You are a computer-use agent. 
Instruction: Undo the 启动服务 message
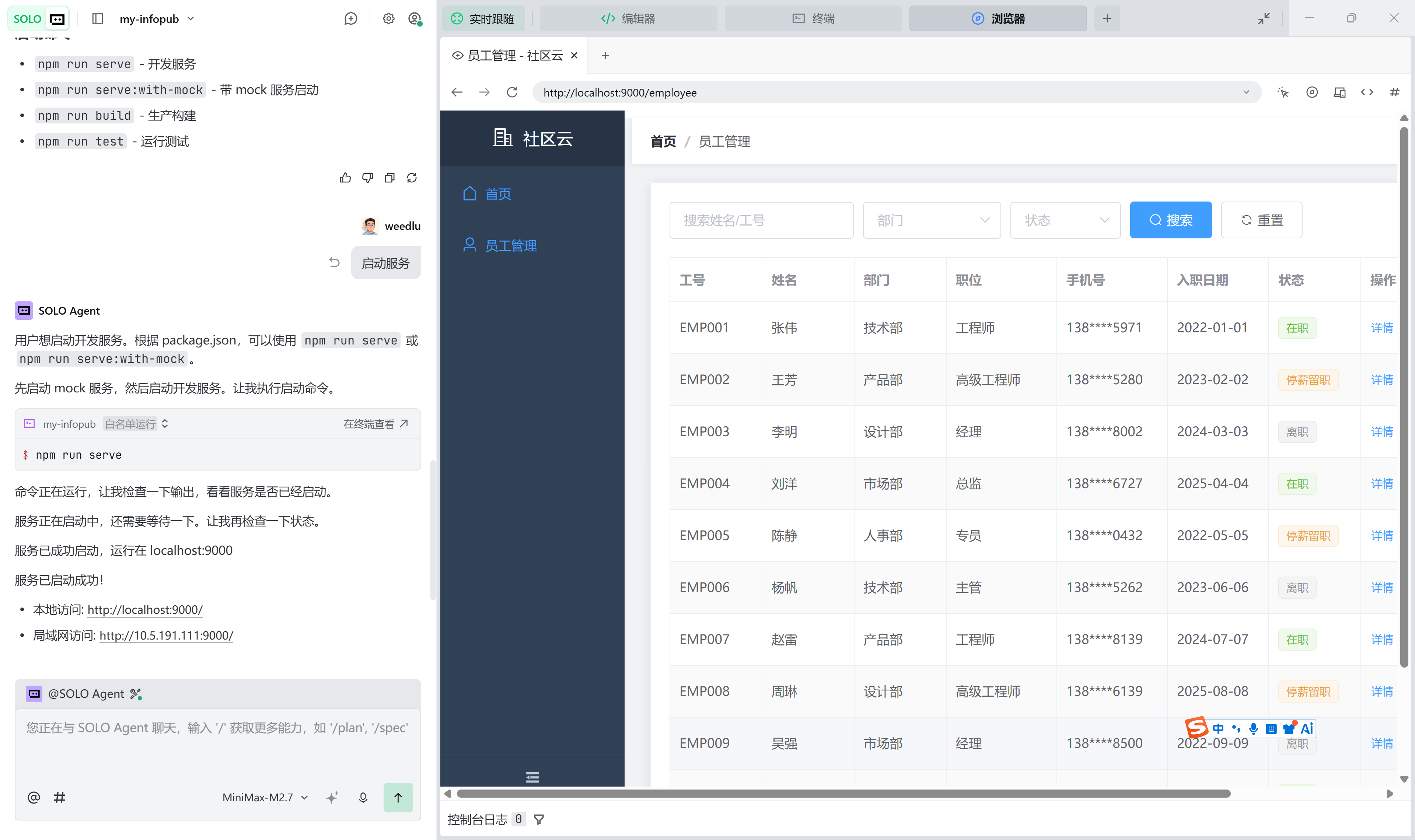(335, 262)
